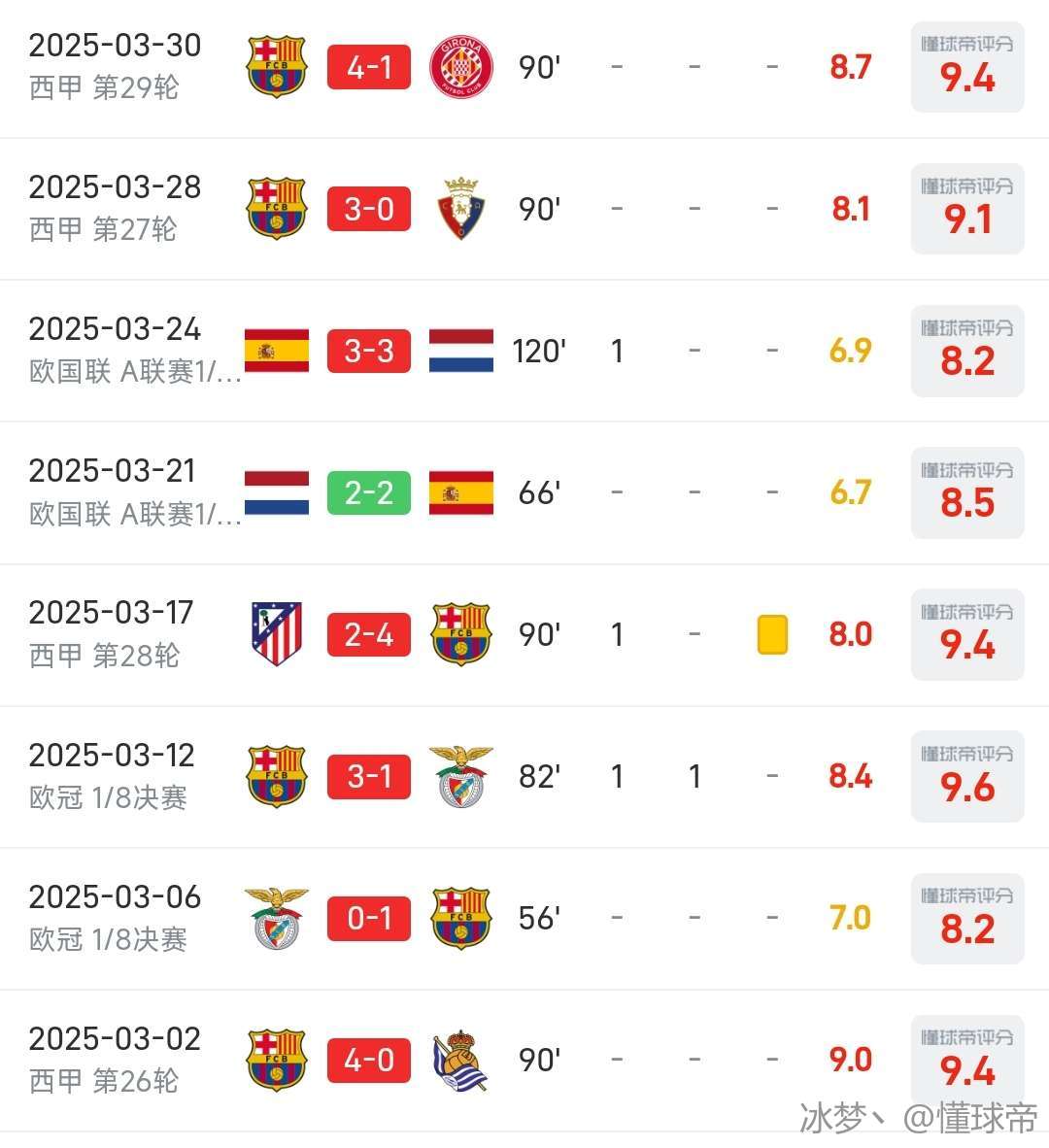Open 懂球帝评分 8.5 rating box
Viewport: 1049px width, 1148px height.
point(967,492)
